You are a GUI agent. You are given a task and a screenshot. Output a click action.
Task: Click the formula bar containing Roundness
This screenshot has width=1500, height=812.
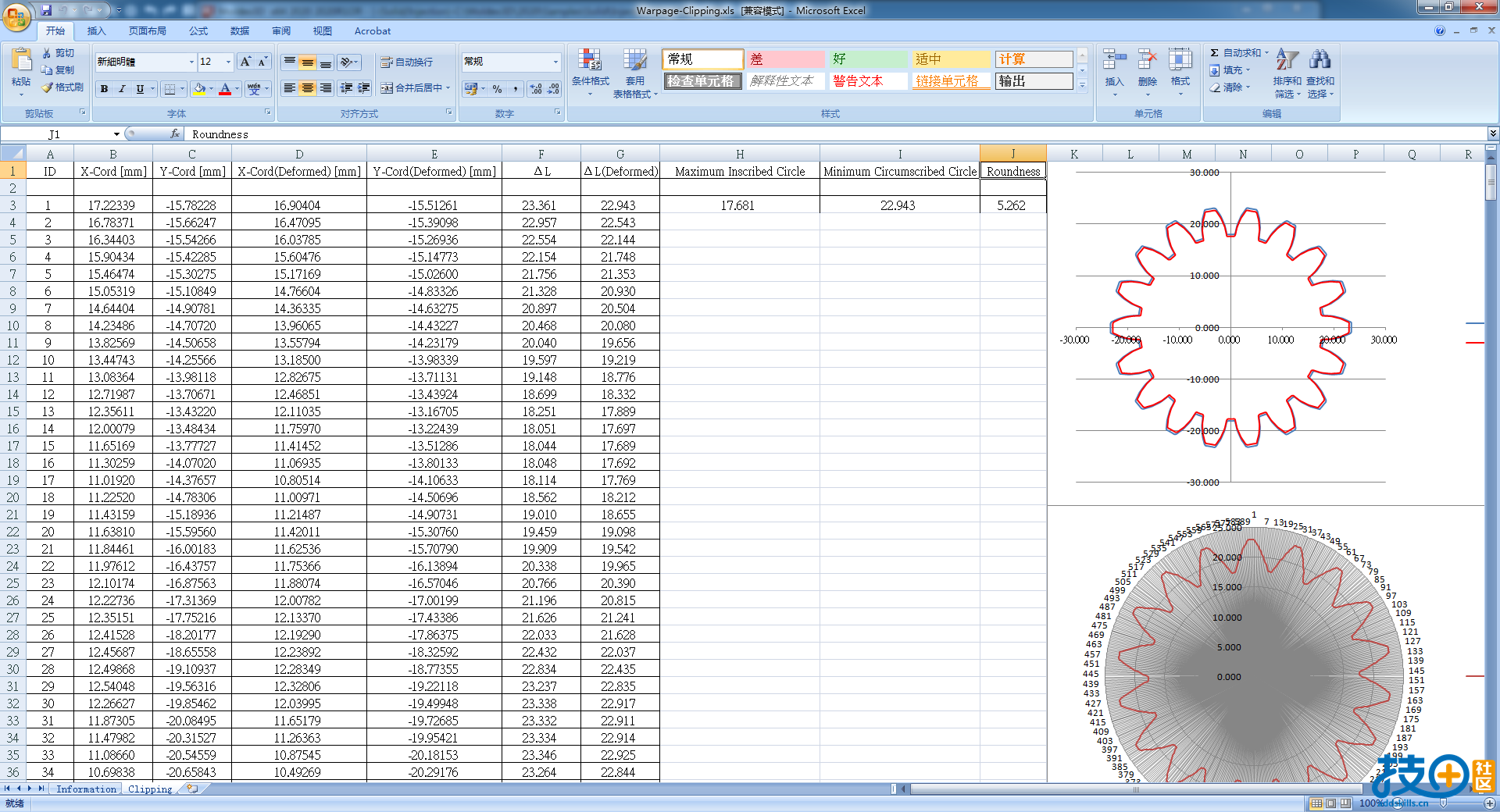tap(836, 134)
